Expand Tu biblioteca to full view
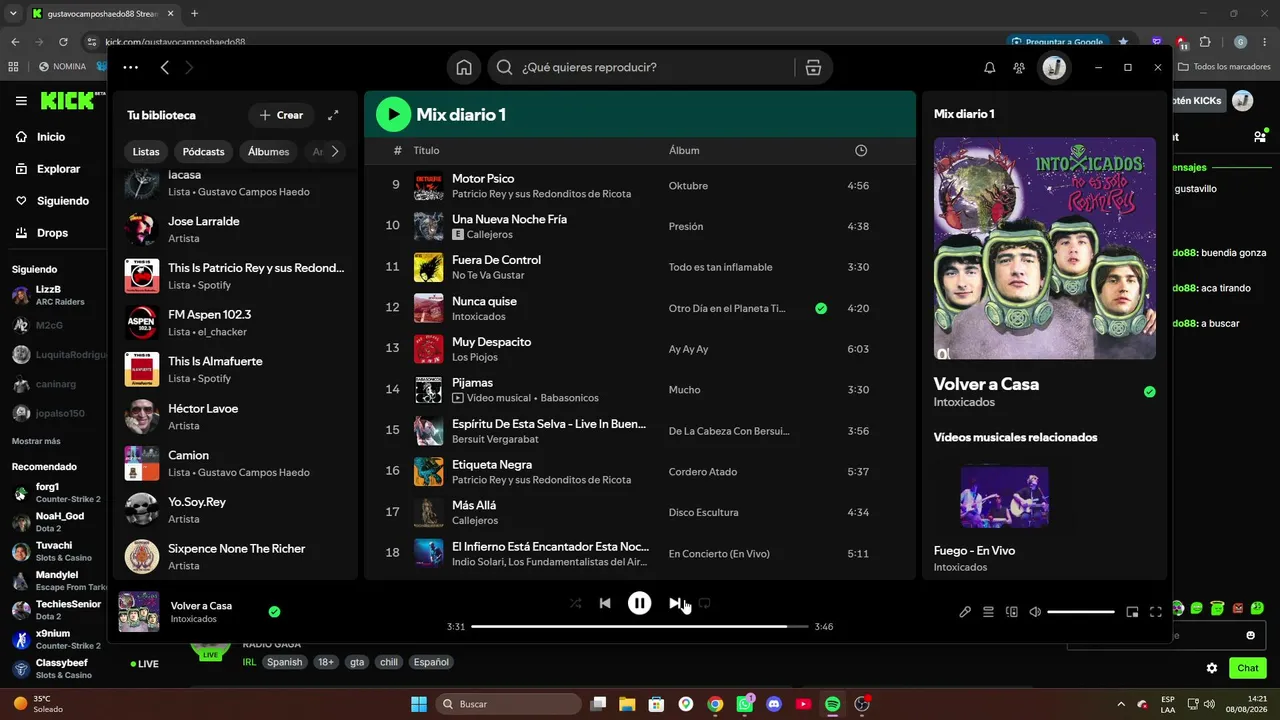Image resolution: width=1280 pixels, height=720 pixels. tap(333, 115)
